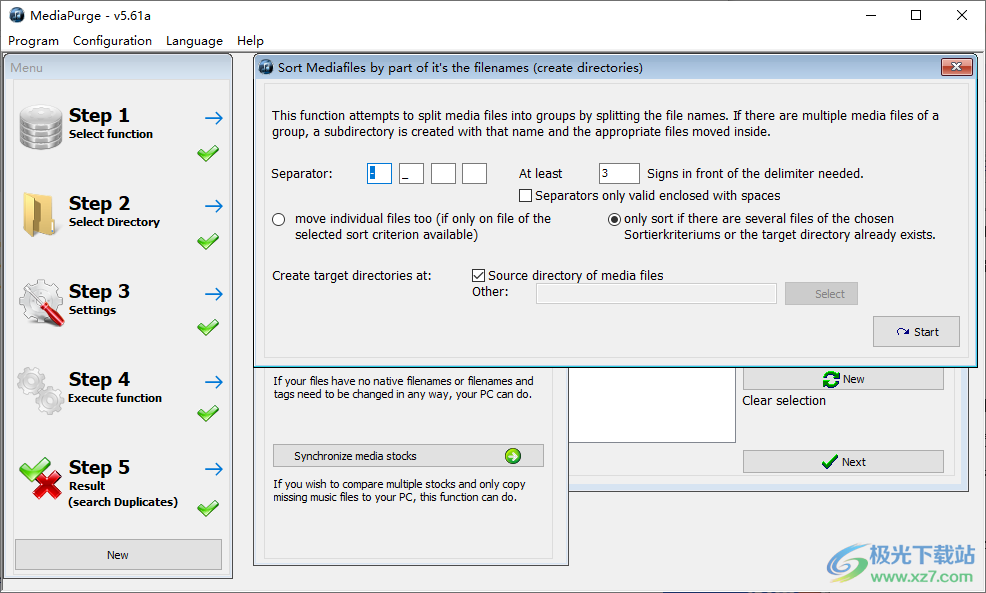Click the Step 2 Select Directory label

click(x=114, y=222)
